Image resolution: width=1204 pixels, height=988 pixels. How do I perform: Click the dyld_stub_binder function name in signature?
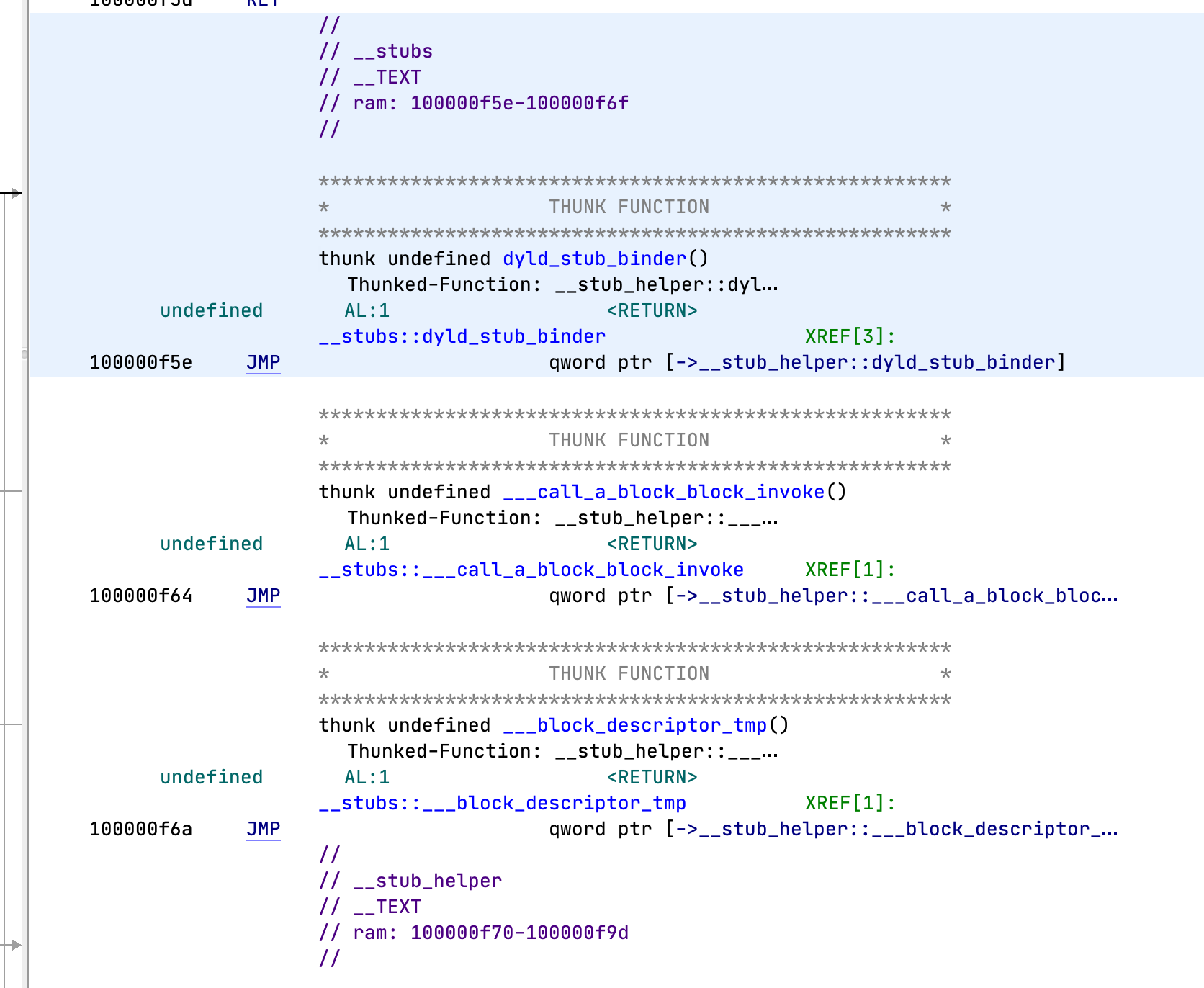tap(595, 259)
